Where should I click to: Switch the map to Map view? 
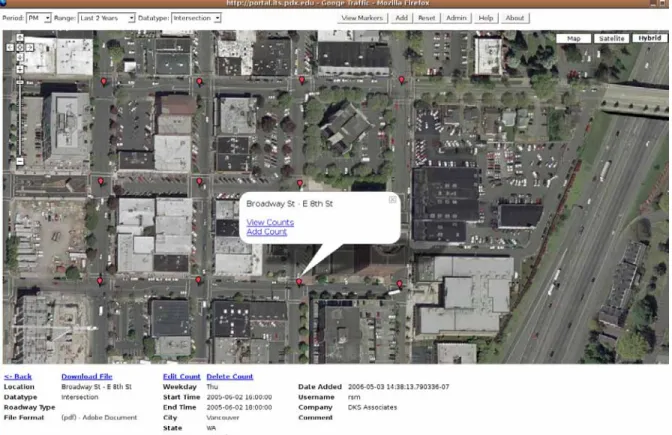[x=573, y=39]
